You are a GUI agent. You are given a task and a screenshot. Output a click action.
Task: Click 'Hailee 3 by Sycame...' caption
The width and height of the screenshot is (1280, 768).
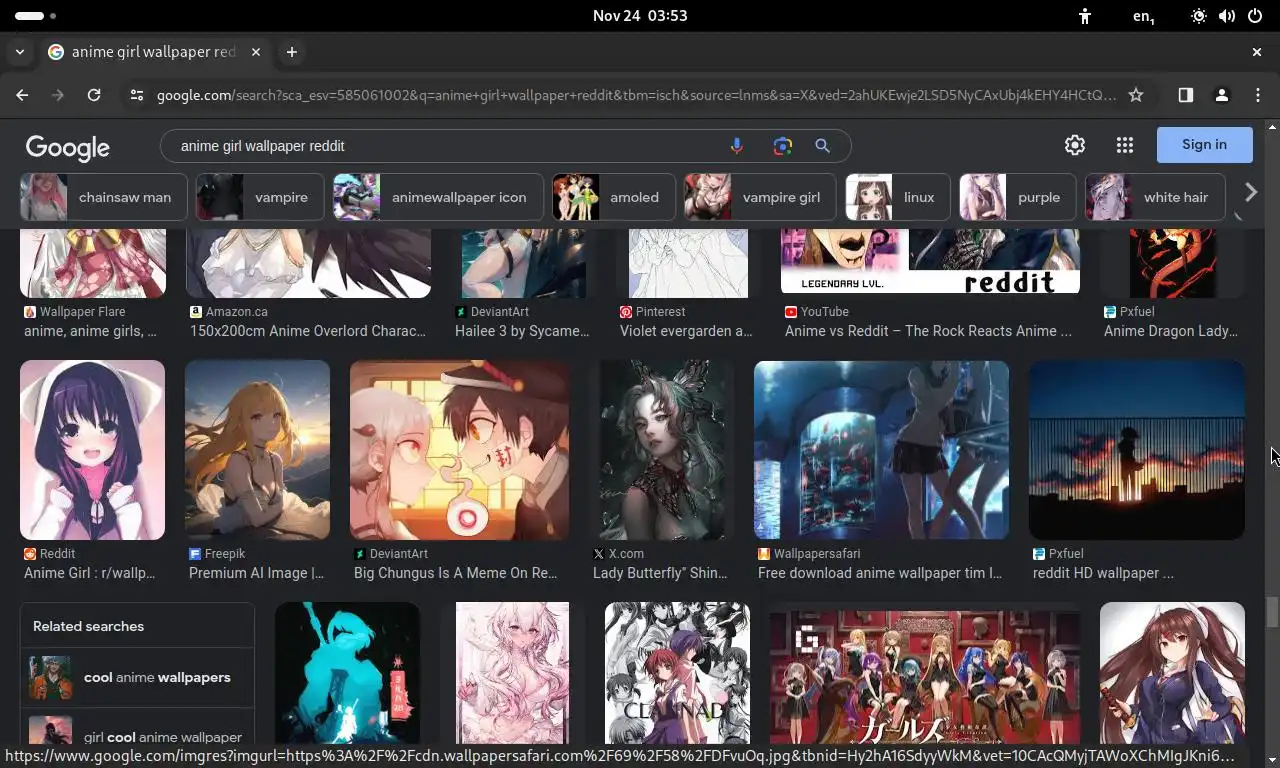(x=522, y=331)
